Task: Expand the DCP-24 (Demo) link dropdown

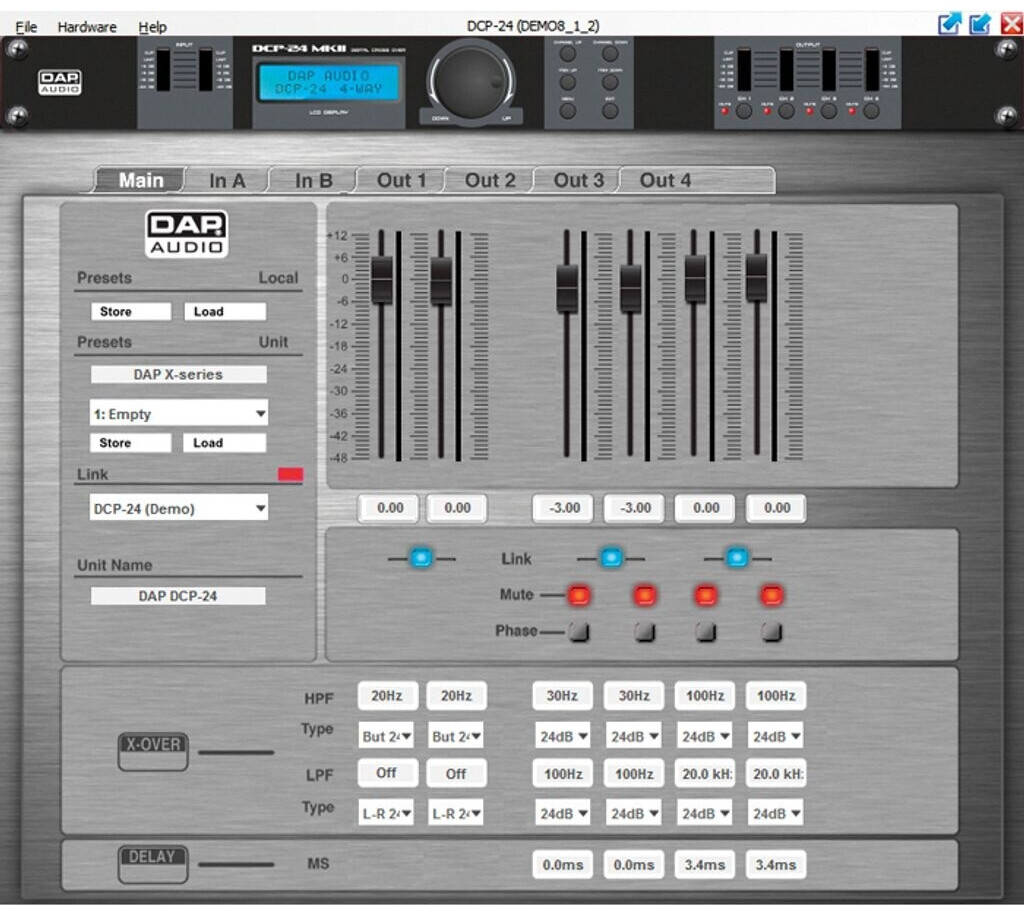Action: (x=179, y=508)
